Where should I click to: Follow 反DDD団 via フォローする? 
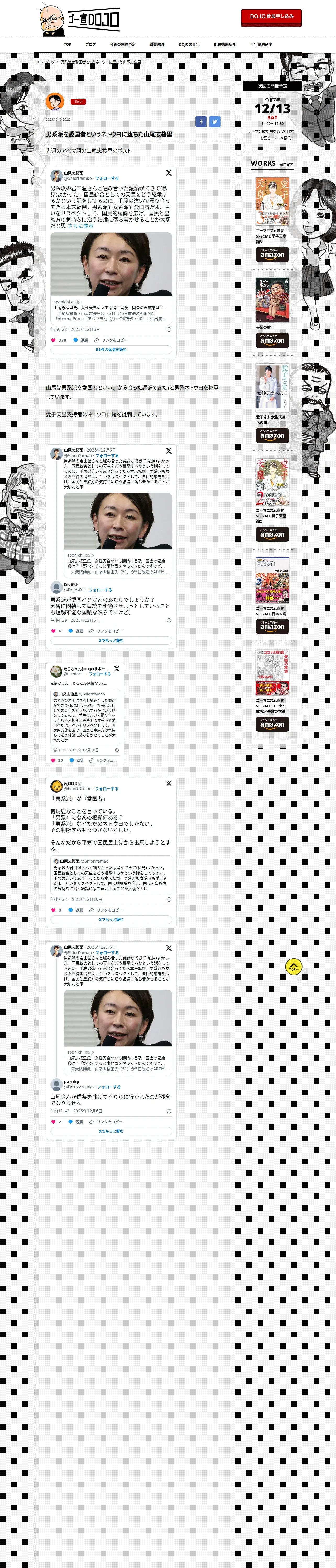coord(107,789)
